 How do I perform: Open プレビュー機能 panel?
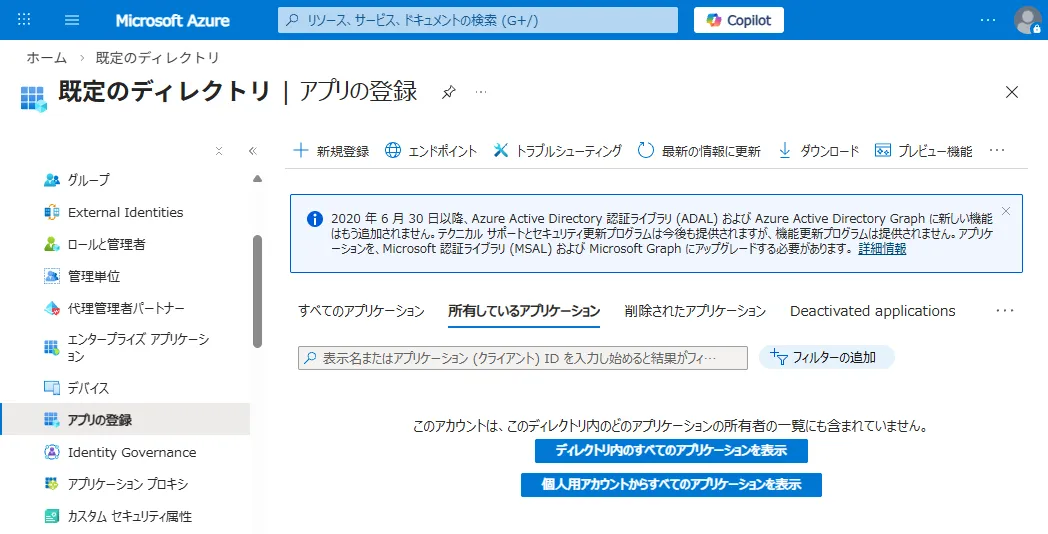click(x=924, y=151)
